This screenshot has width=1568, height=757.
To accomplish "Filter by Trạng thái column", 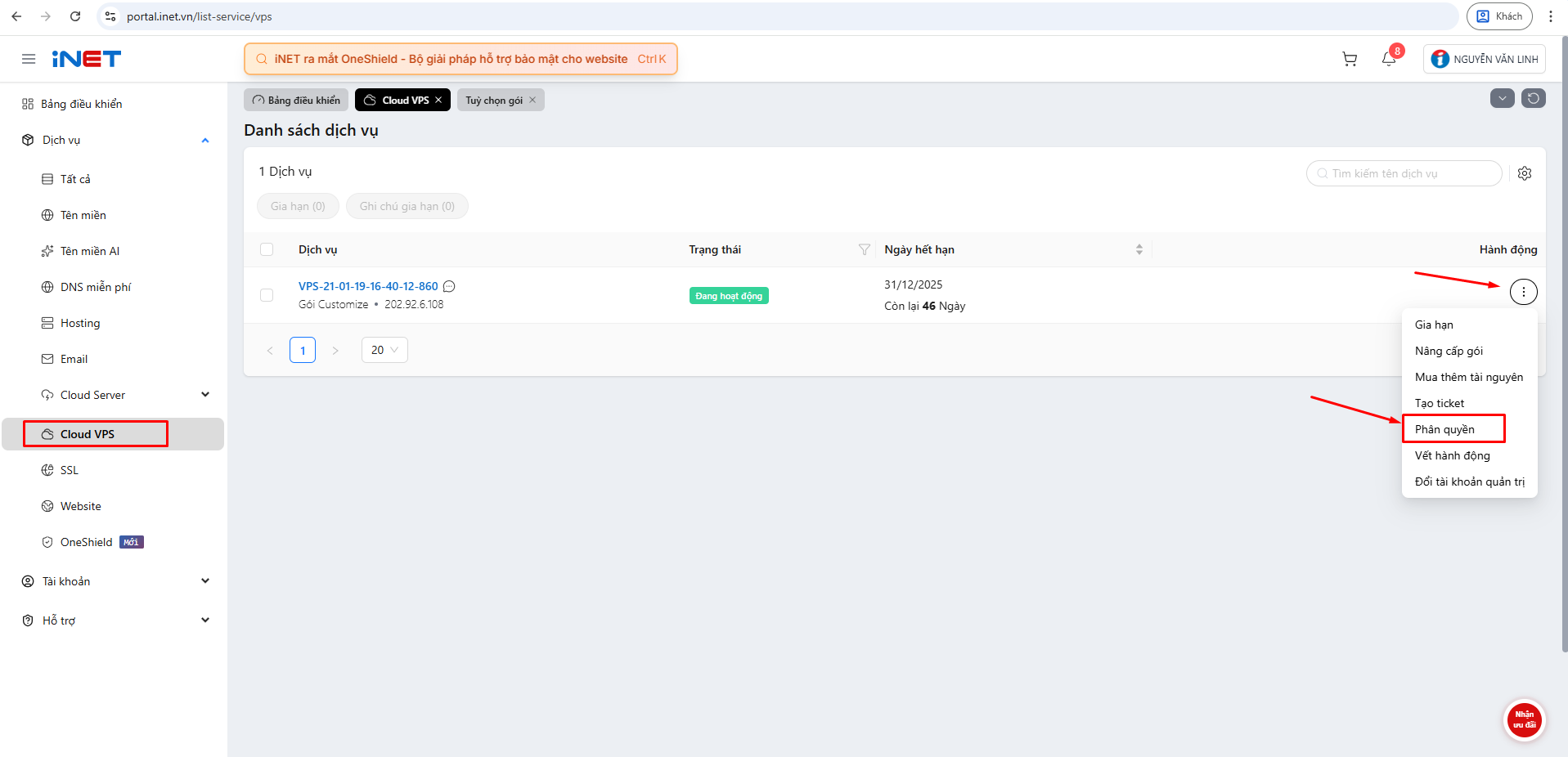I will click(864, 249).
